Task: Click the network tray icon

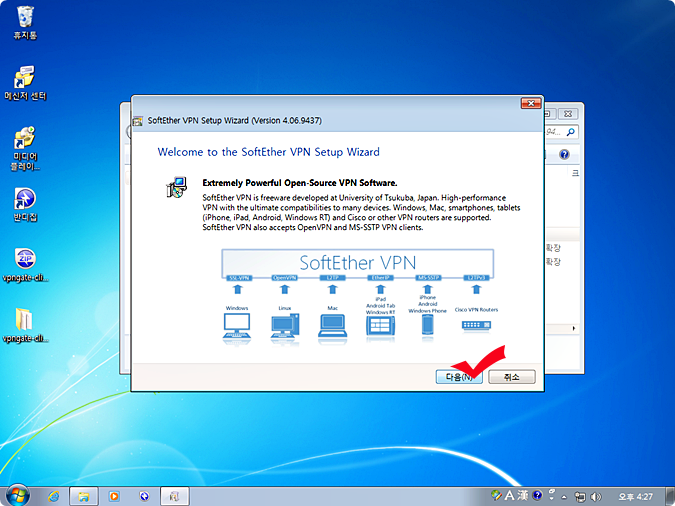Action: (x=580, y=497)
